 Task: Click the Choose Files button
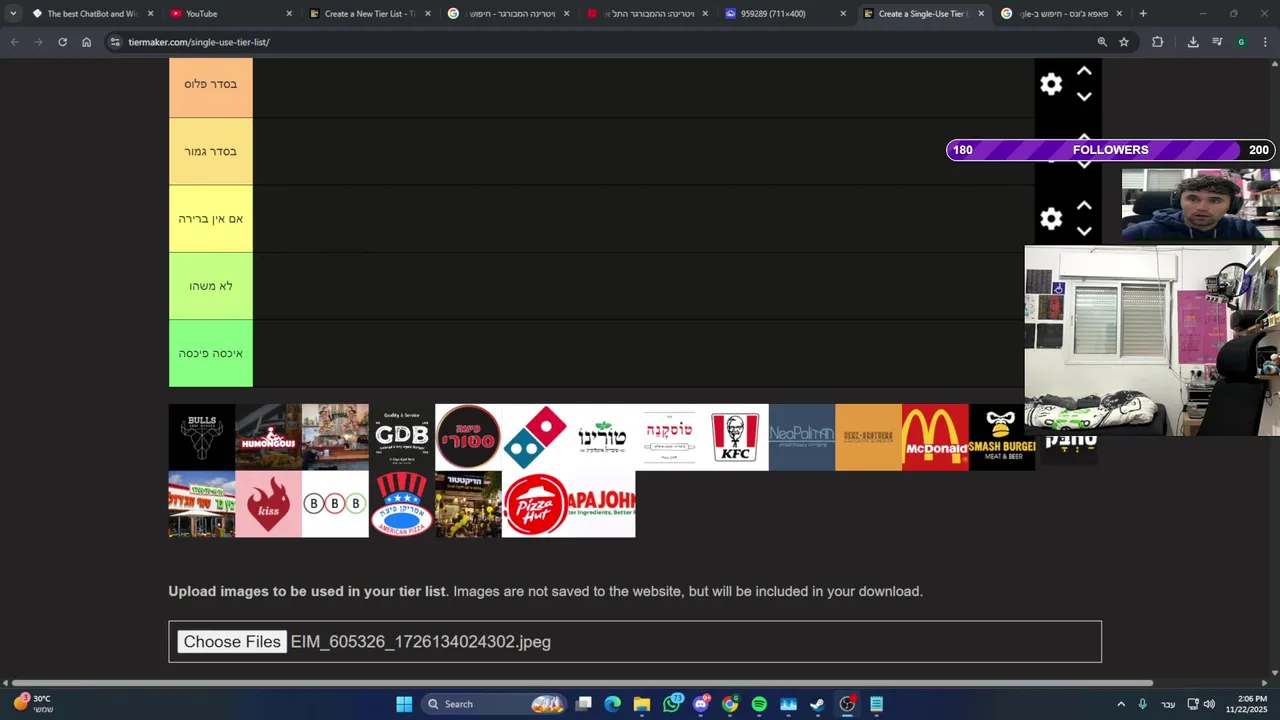232,642
